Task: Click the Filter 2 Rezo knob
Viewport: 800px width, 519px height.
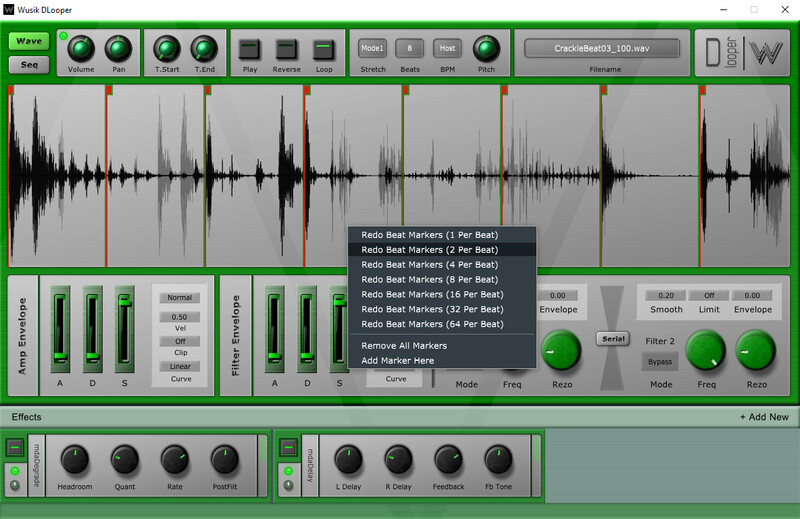Action: point(756,351)
